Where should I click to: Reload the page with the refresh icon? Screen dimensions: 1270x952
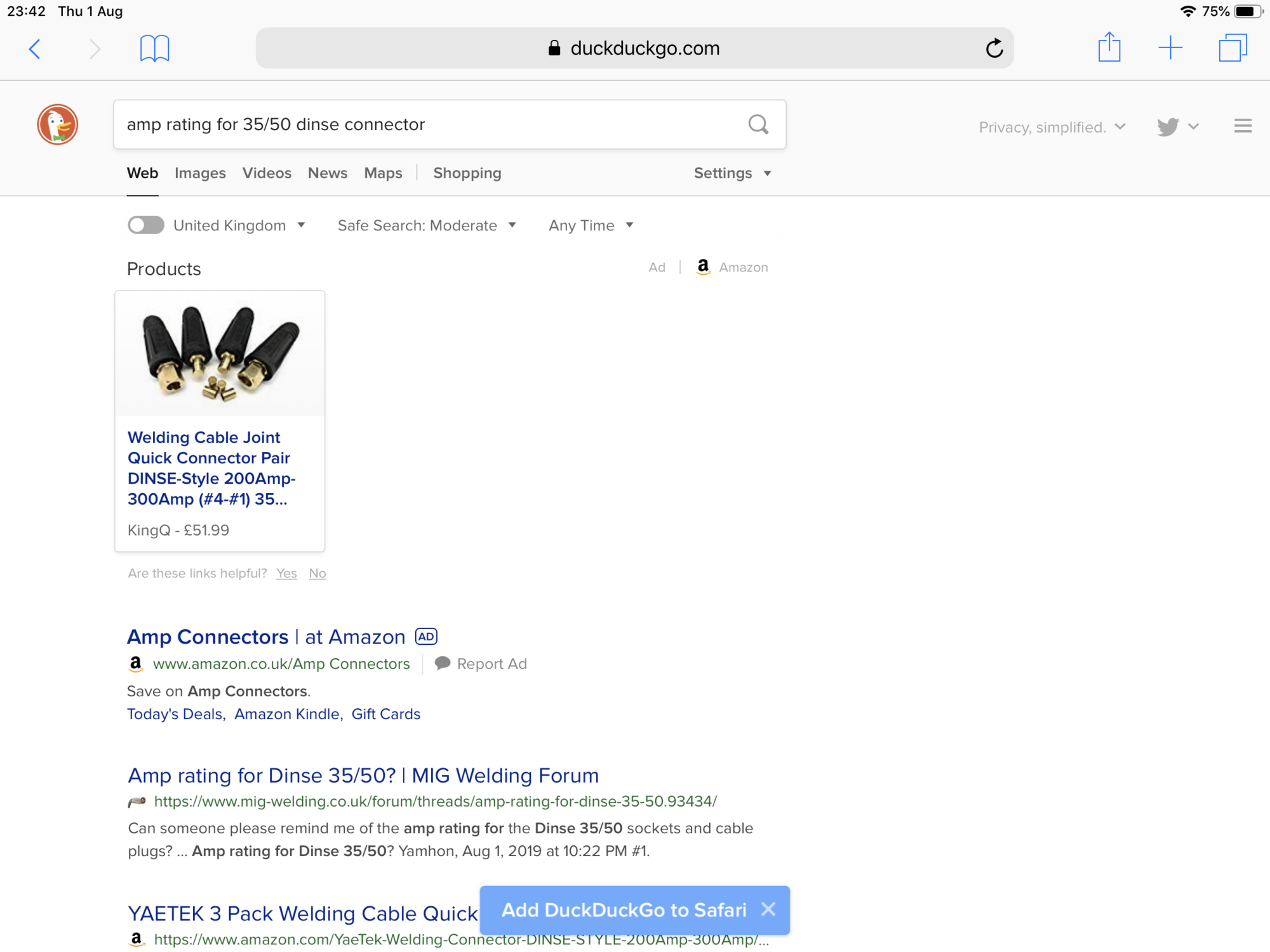tap(994, 48)
